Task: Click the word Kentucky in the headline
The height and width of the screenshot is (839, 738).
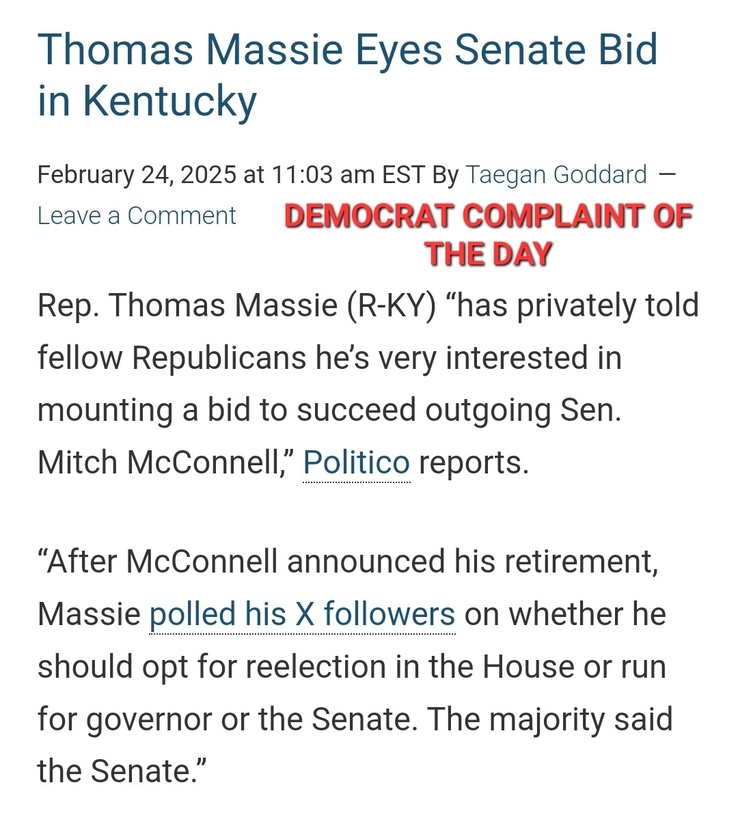Action: tap(170, 101)
